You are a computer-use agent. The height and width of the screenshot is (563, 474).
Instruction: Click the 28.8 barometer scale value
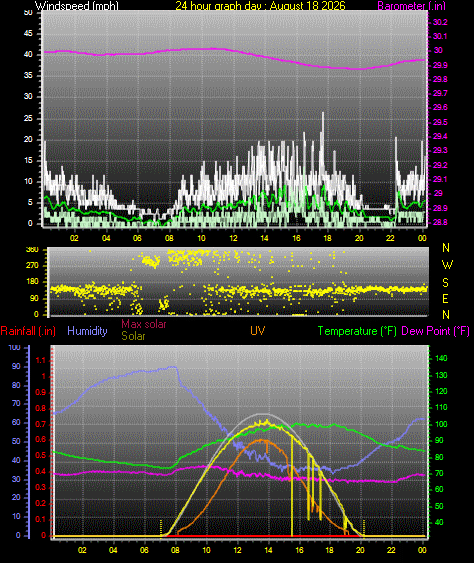point(440,222)
